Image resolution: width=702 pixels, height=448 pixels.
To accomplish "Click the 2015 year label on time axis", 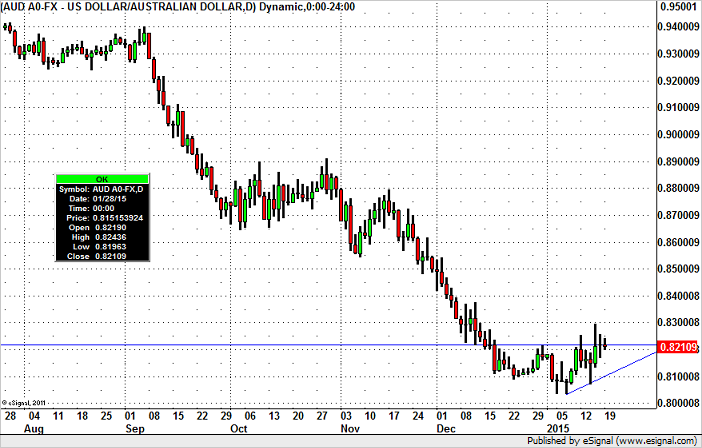I will click(557, 429).
